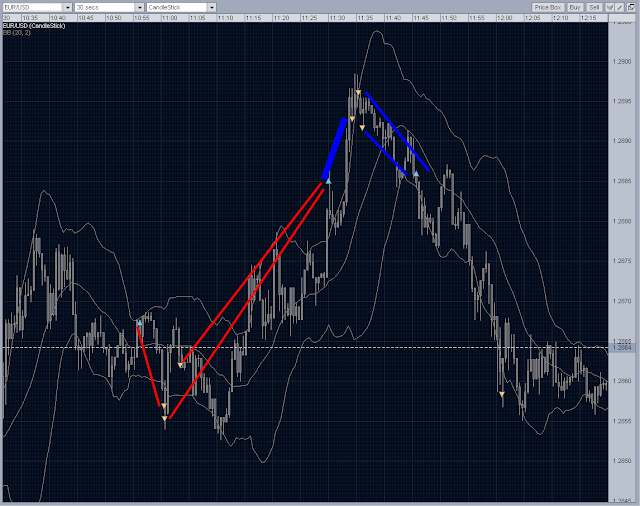Click the 11:15 time axis label
The image size is (640, 506).
click(253, 18)
